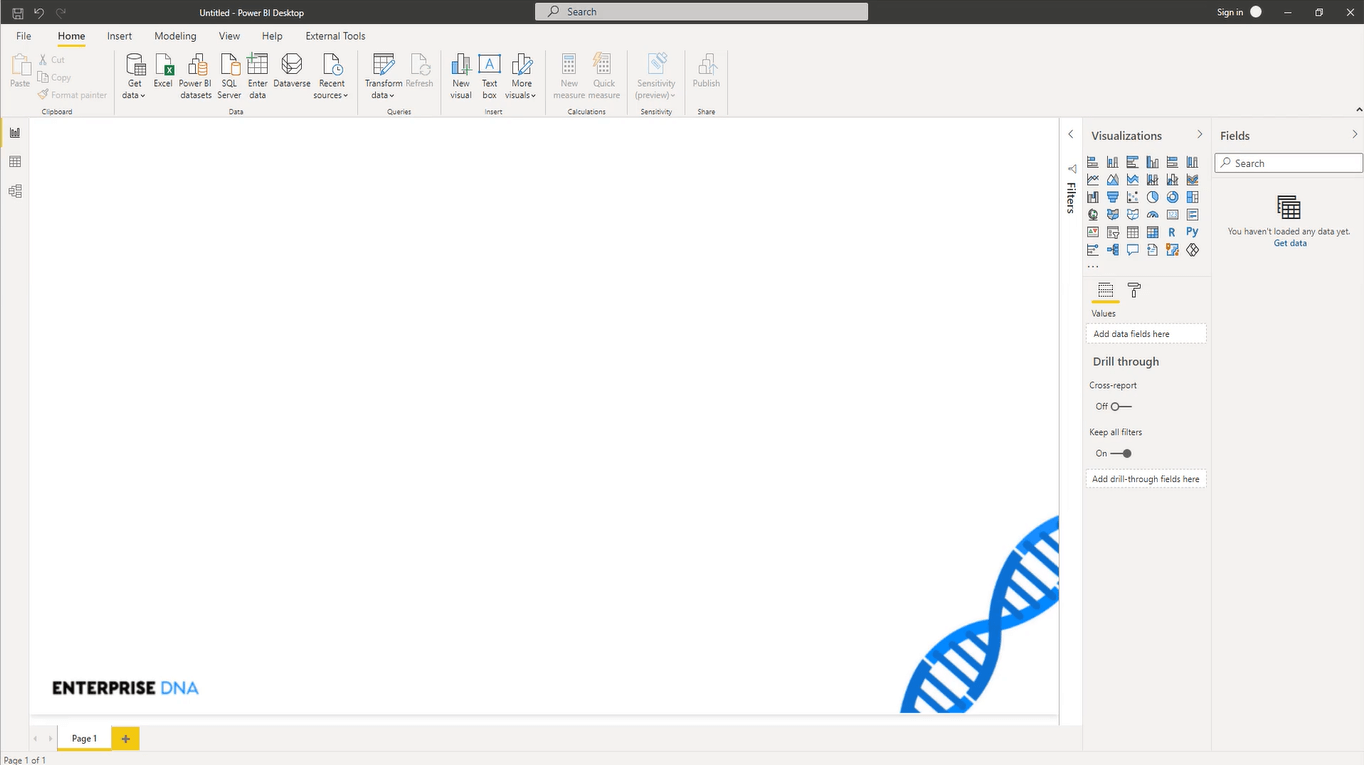Screen dimensions: 1364x765
Task: Insert a Donut chart visual
Action: (x=1172, y=197)
